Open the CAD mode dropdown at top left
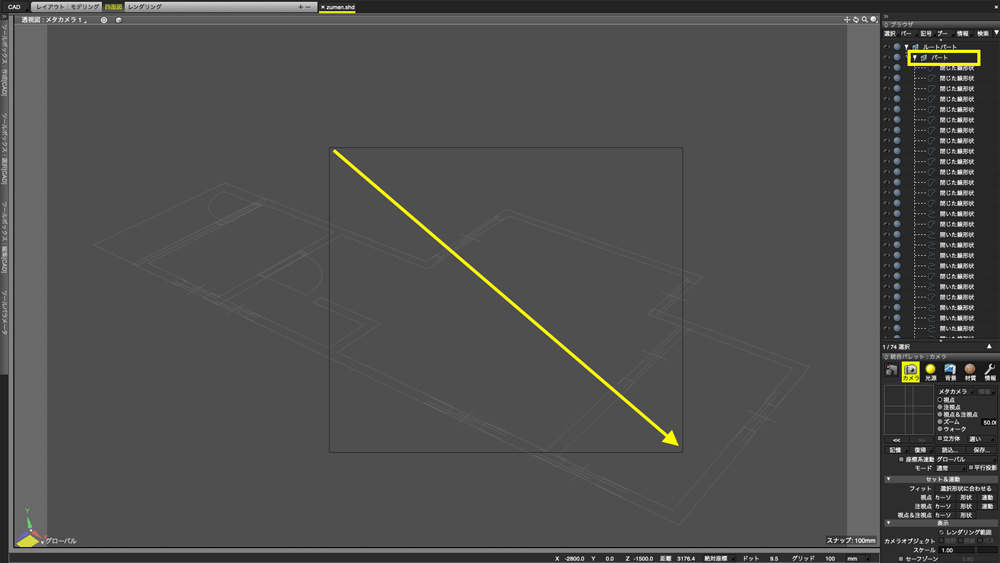 point(15,7)
